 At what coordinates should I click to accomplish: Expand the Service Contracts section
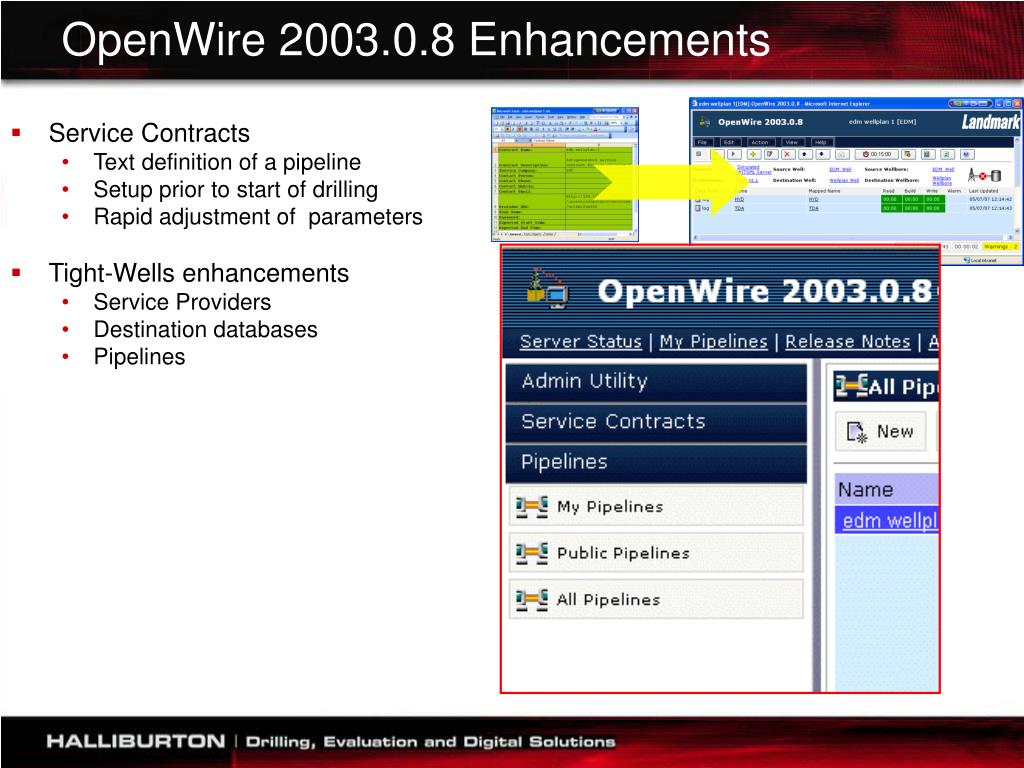656,422
